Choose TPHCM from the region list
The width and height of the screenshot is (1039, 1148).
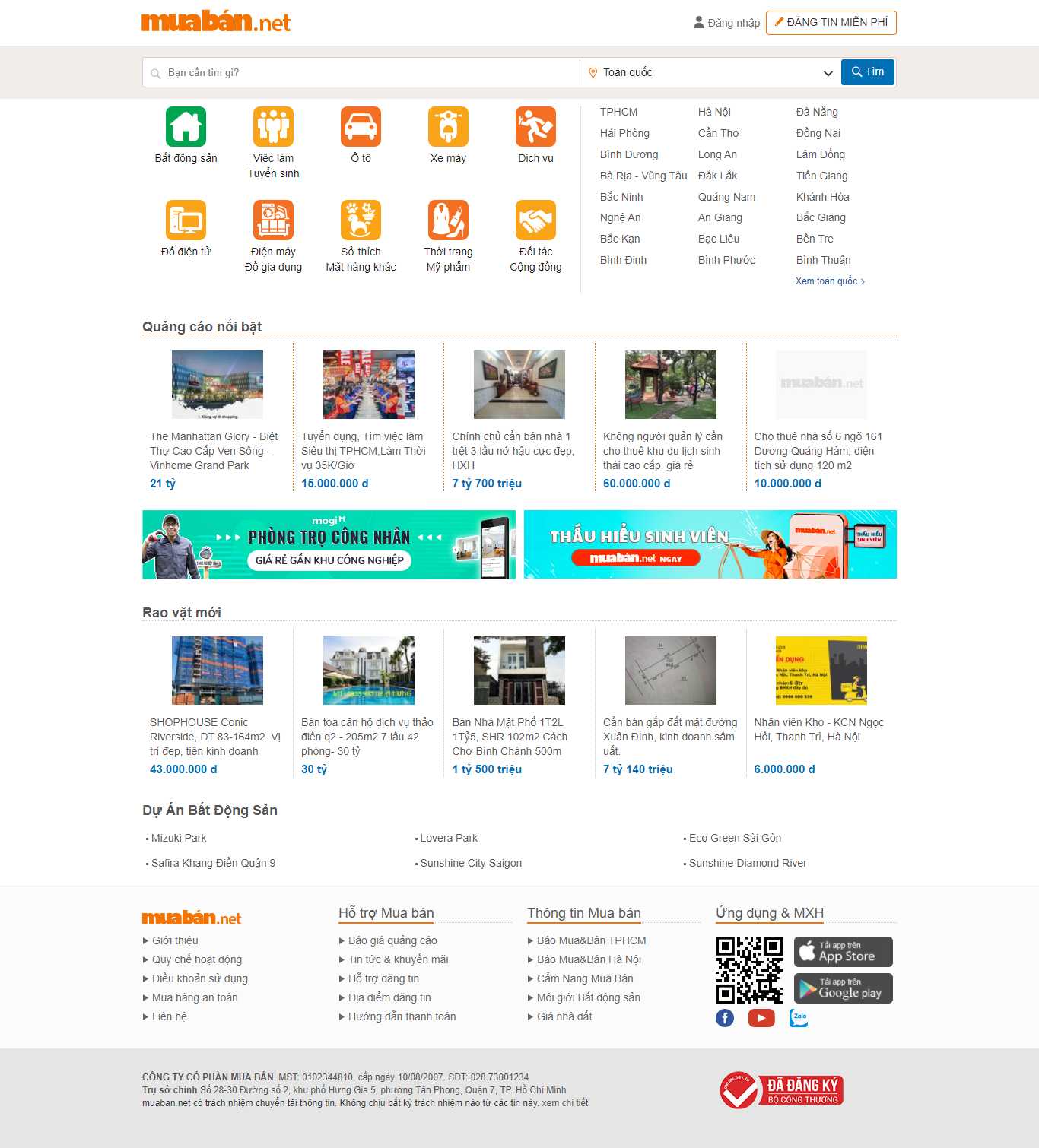619,112
